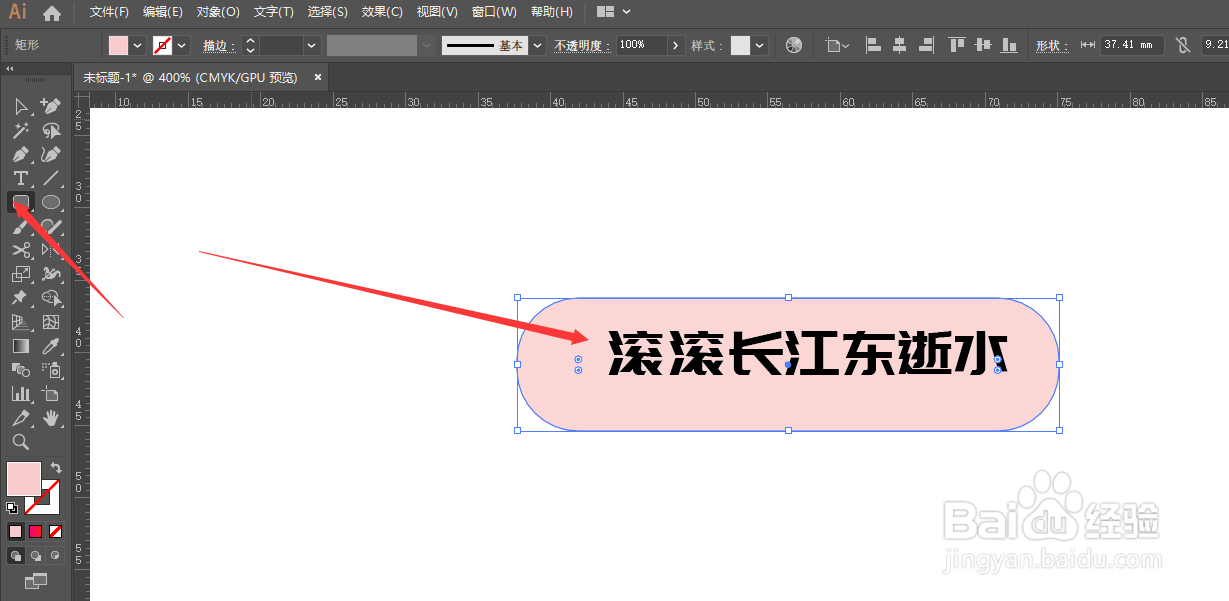Screen dimensions: 1229x601
Task: Select the Zoom tool
Action: 20,441
